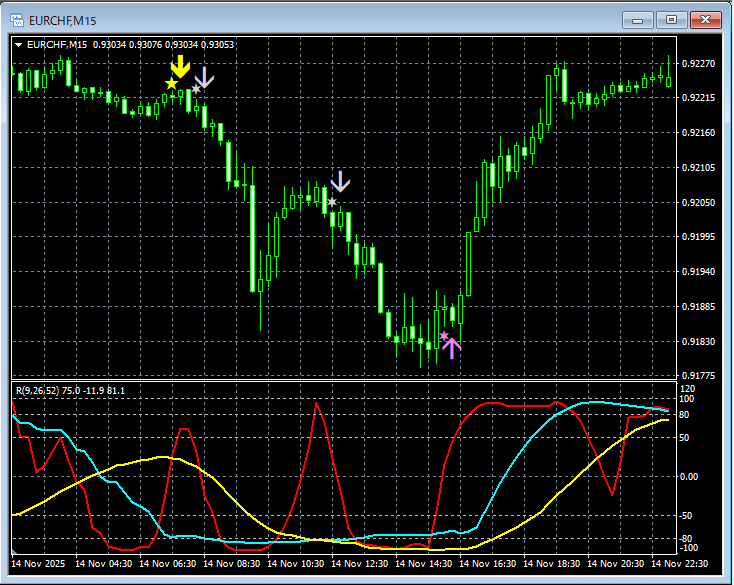
Task: Maximize the EURCHF,M15 chart window
Action: (x=670, y=19)
